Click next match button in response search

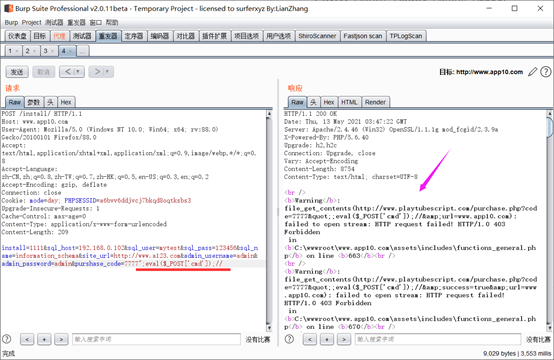pyautogui.click(x=344, y=340)
